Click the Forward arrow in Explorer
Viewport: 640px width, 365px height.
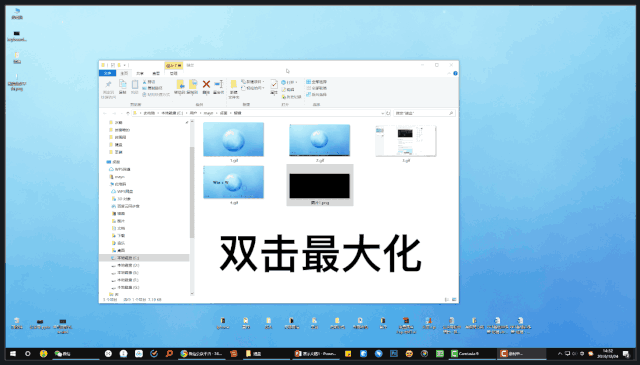(x=114, y=113)
